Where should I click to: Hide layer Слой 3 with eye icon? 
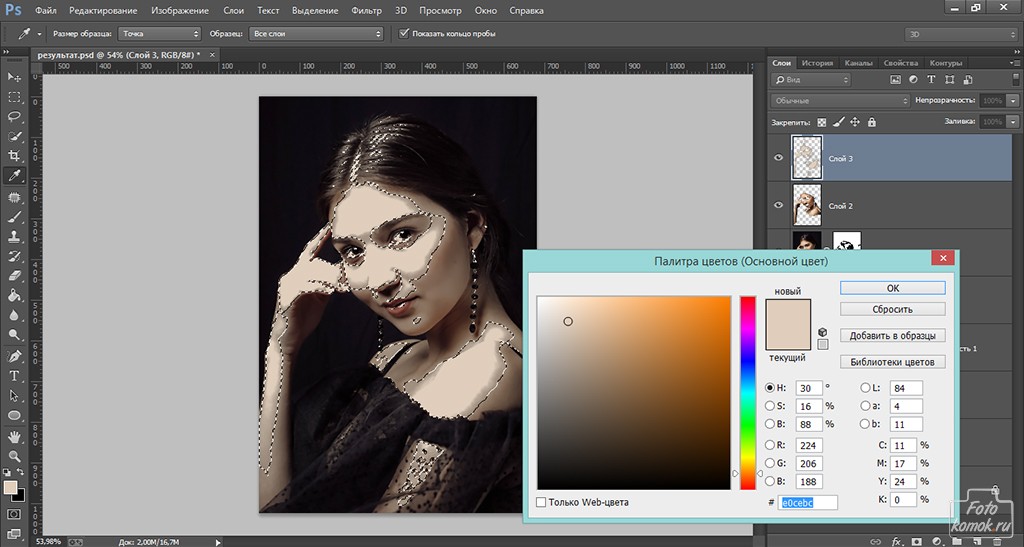click(x=778, y=158)
